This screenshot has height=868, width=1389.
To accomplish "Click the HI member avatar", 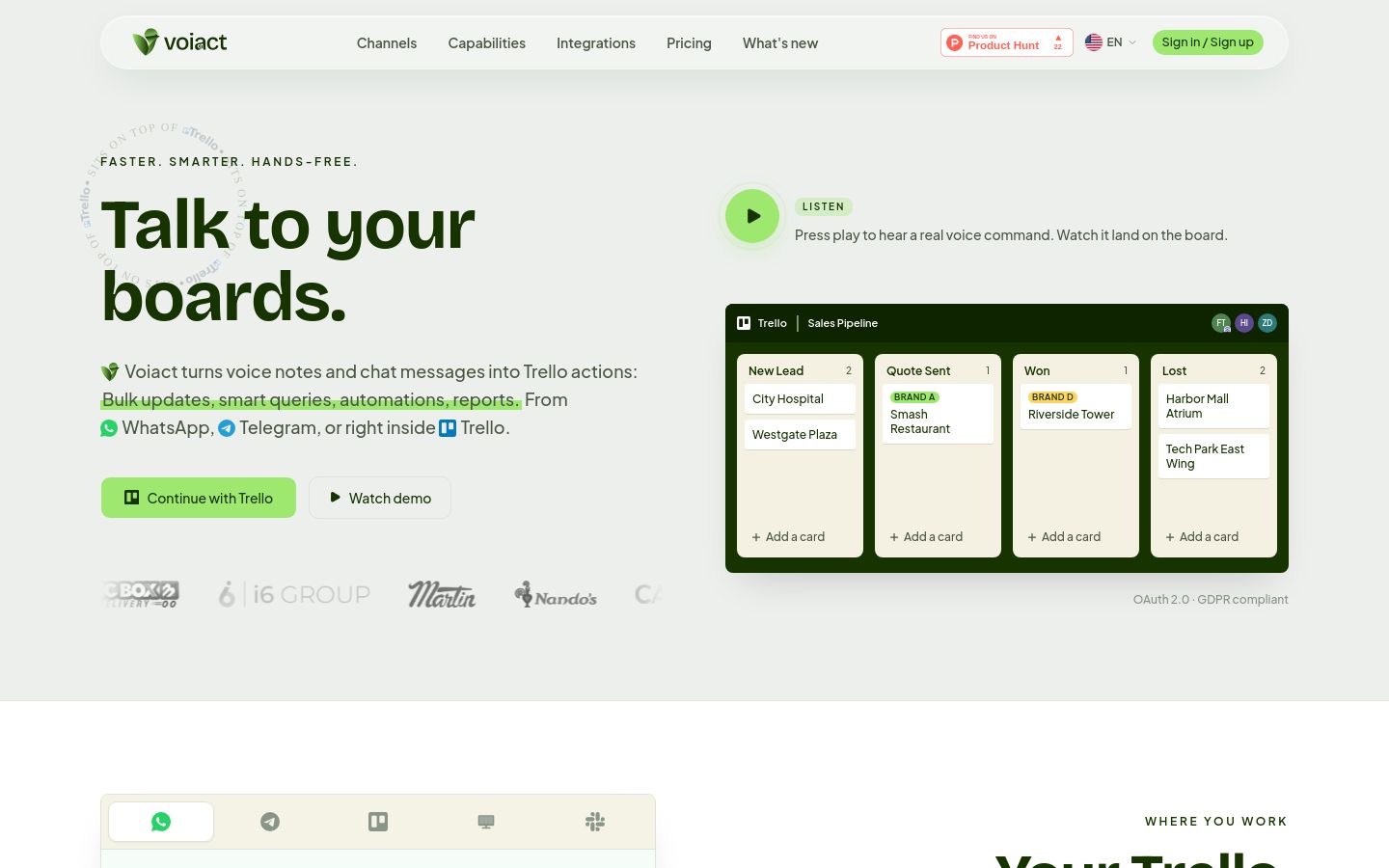I will tap(1244, 323).
